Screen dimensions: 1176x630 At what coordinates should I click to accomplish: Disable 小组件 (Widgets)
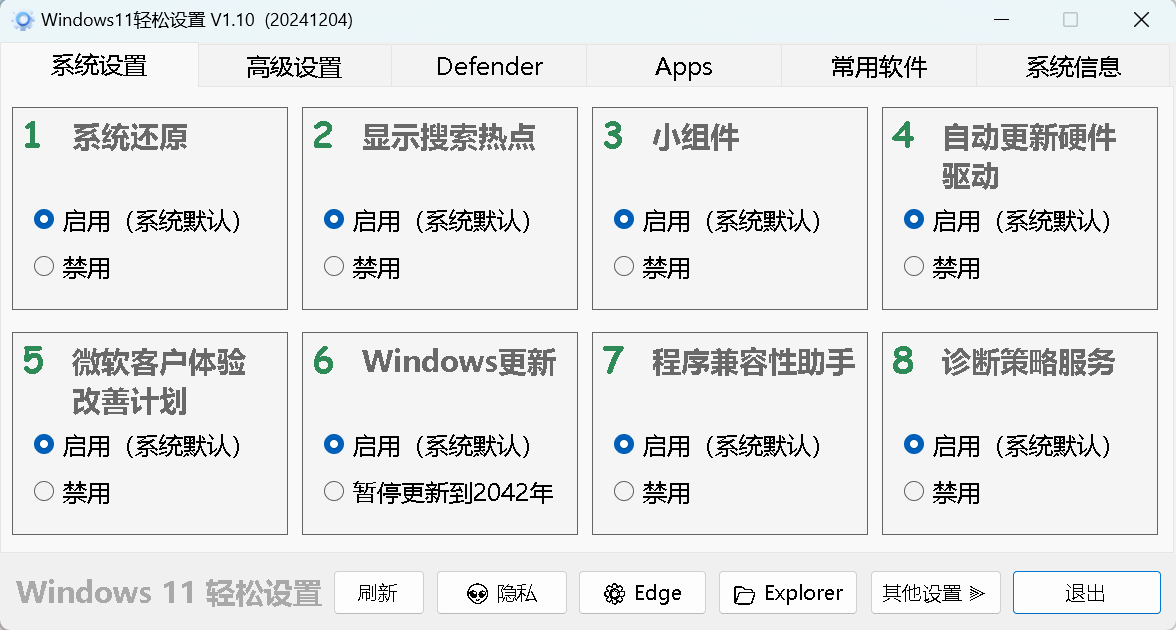click(623, 266)
